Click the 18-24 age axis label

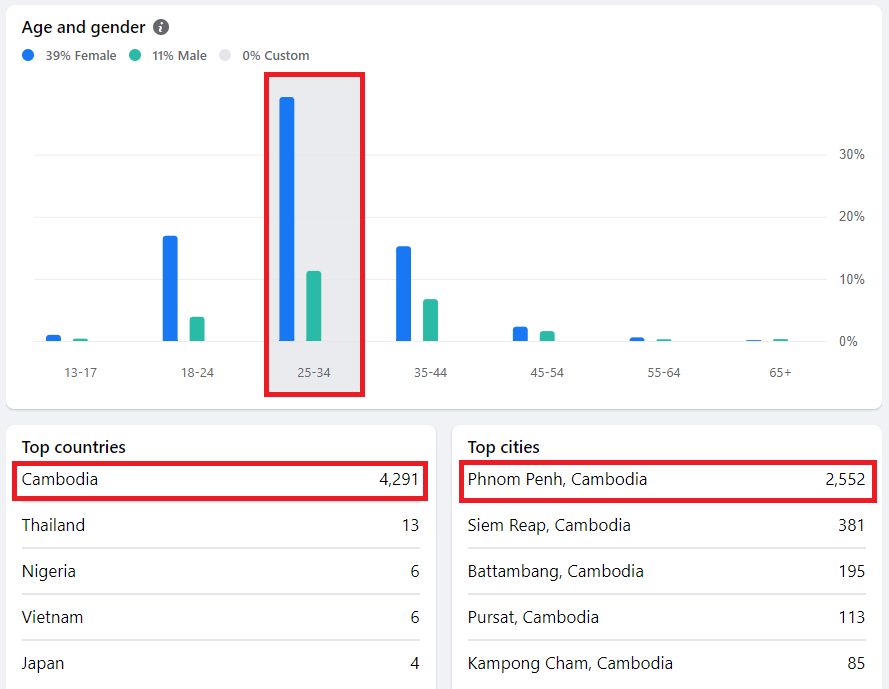(x=197, y=373)
